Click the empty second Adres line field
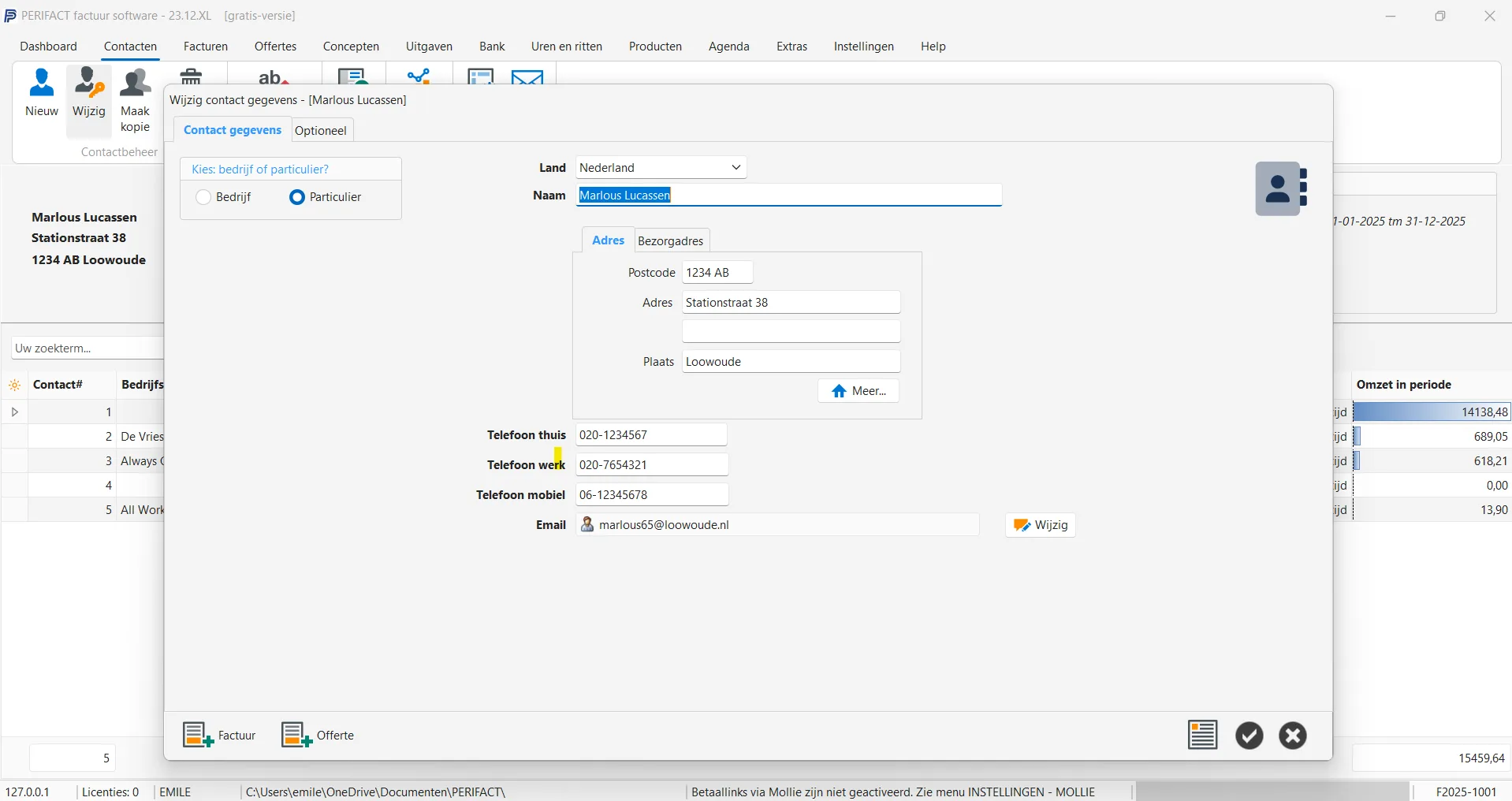Screen dimensions: 1512x801 791,331
